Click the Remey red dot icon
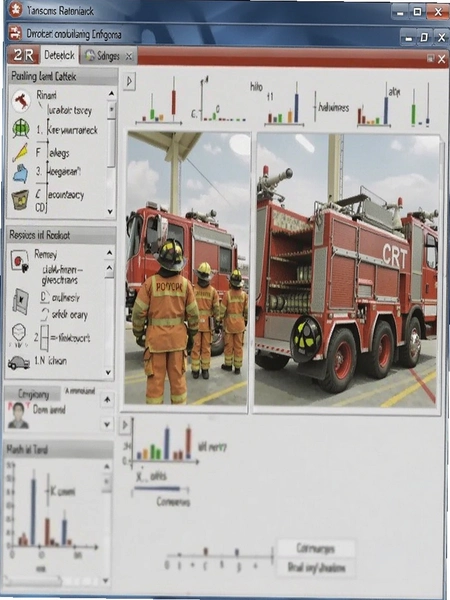The width and height of the screenshot is (450, 600). pos(20,261)
